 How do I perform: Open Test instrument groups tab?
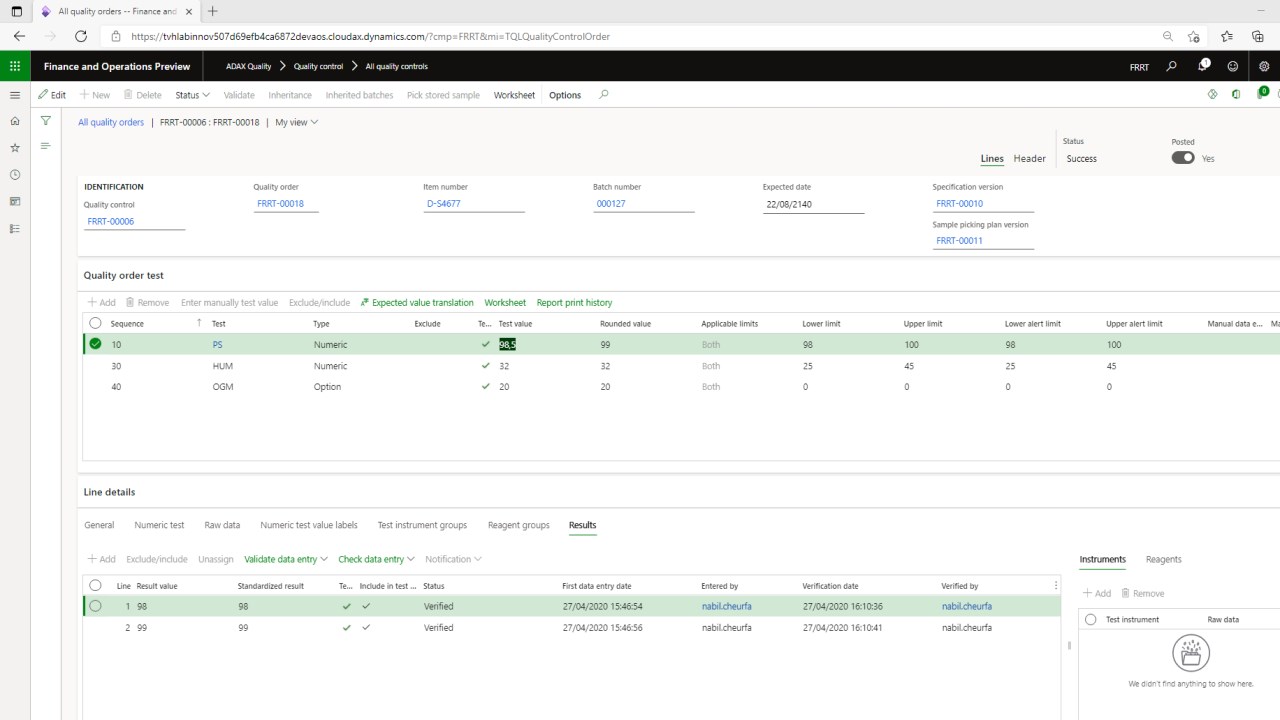pos(422,525)
